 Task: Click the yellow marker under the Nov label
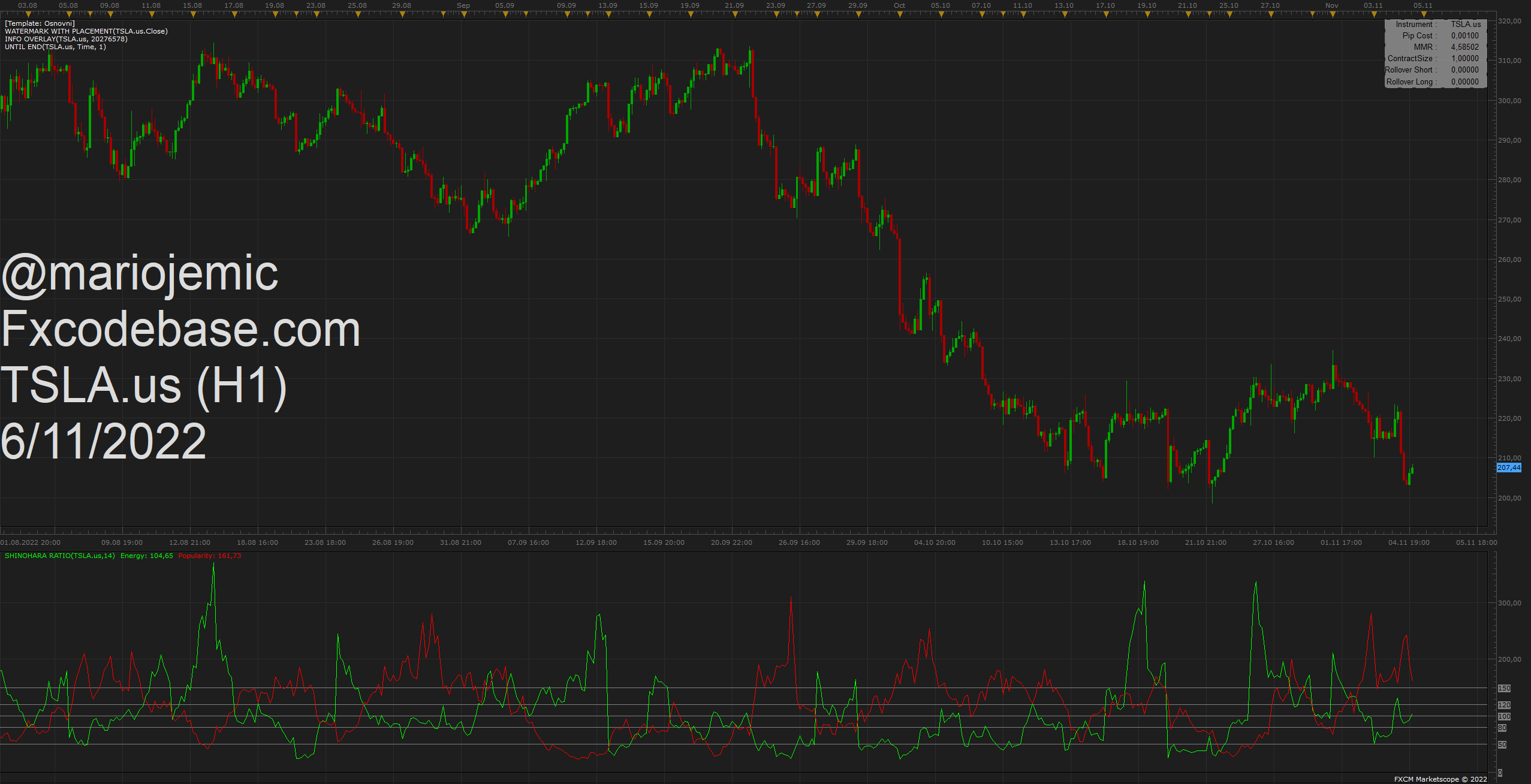click(x=1333, y=14)
